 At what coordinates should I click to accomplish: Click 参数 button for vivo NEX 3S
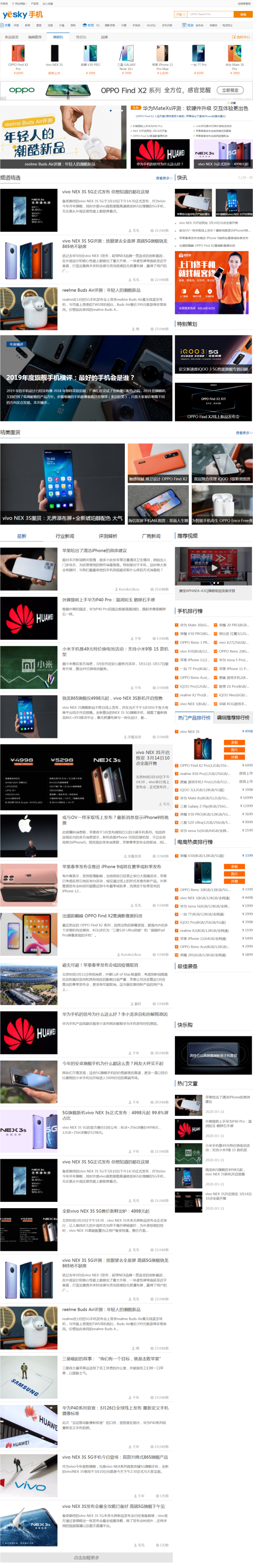(x=234, y=743)
